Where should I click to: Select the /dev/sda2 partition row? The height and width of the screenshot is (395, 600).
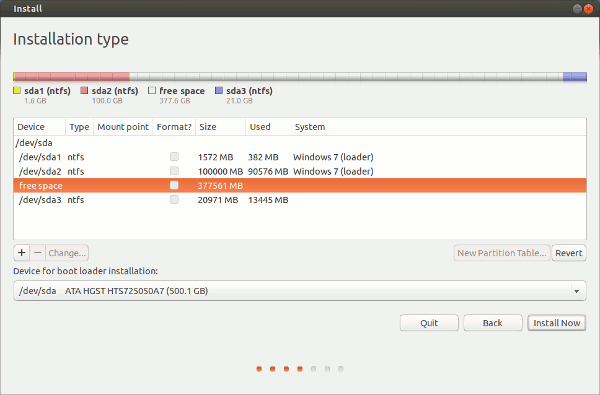[x=300, y=171]
